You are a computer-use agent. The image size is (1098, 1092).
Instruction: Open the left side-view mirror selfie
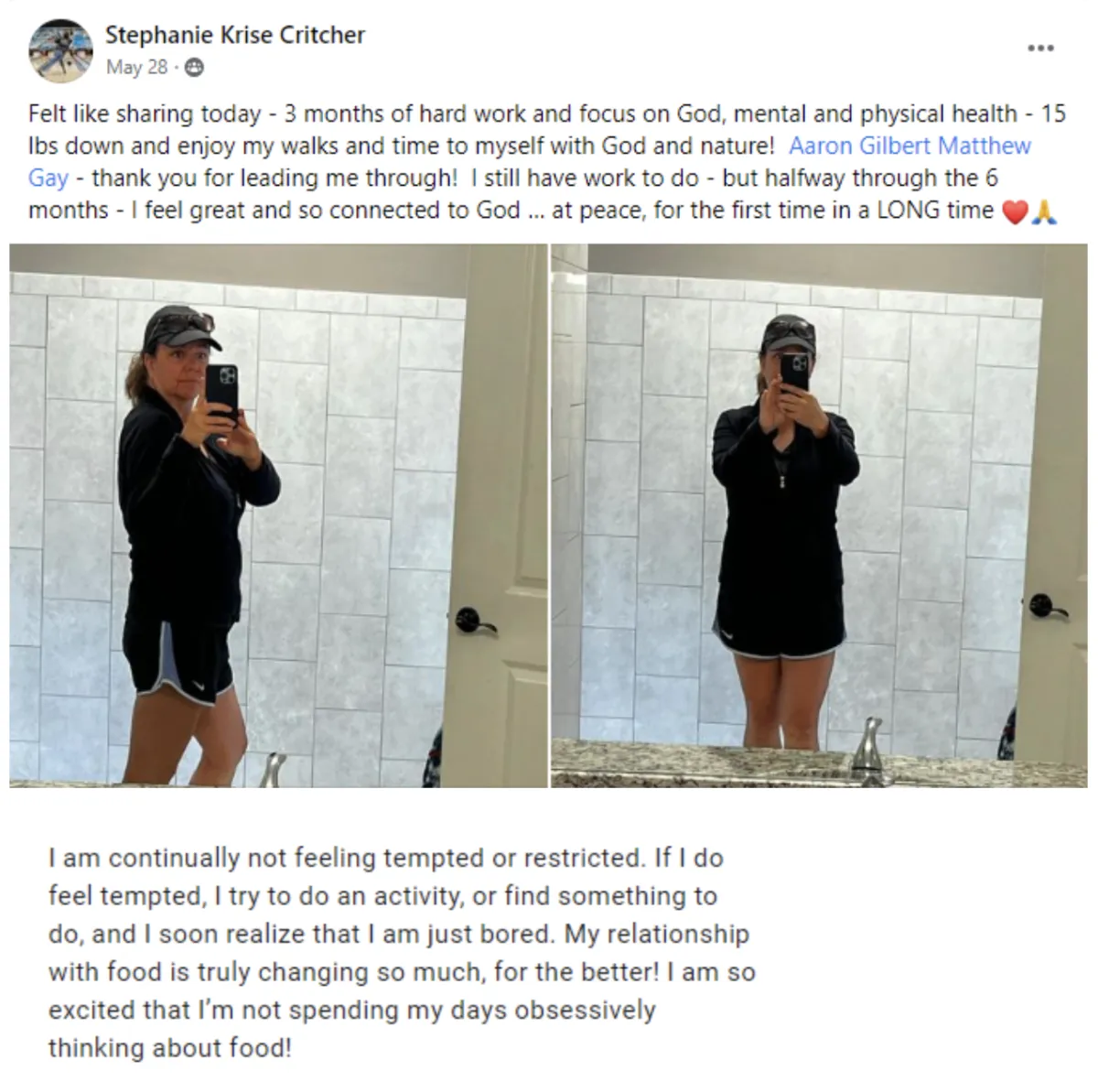click(x=278, y=515)
